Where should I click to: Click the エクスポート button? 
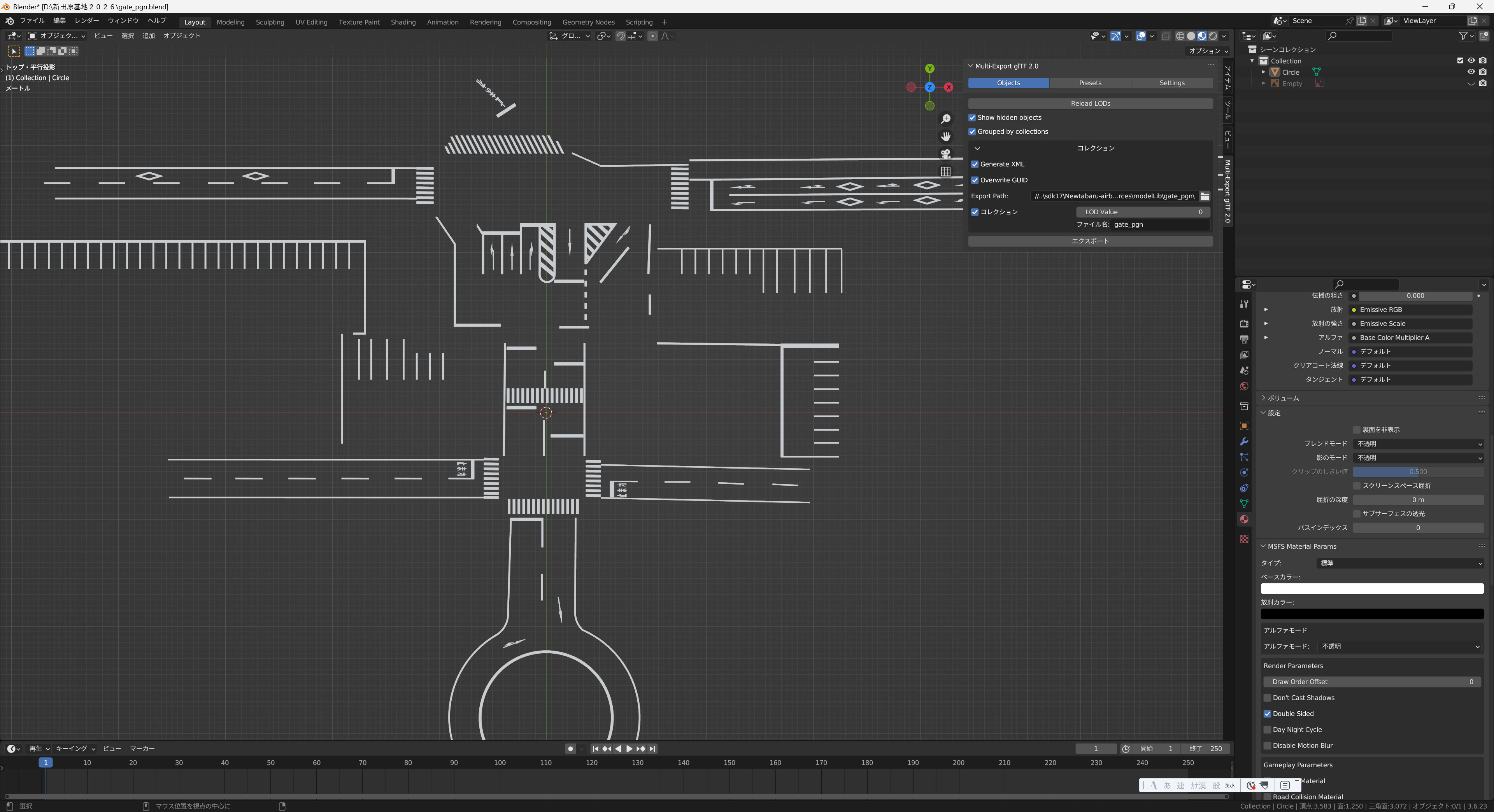[x=1090, y=241]
